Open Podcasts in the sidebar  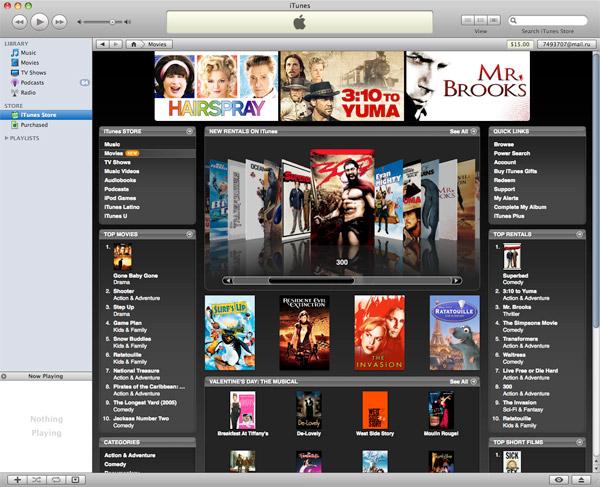[x=32, y=83]
